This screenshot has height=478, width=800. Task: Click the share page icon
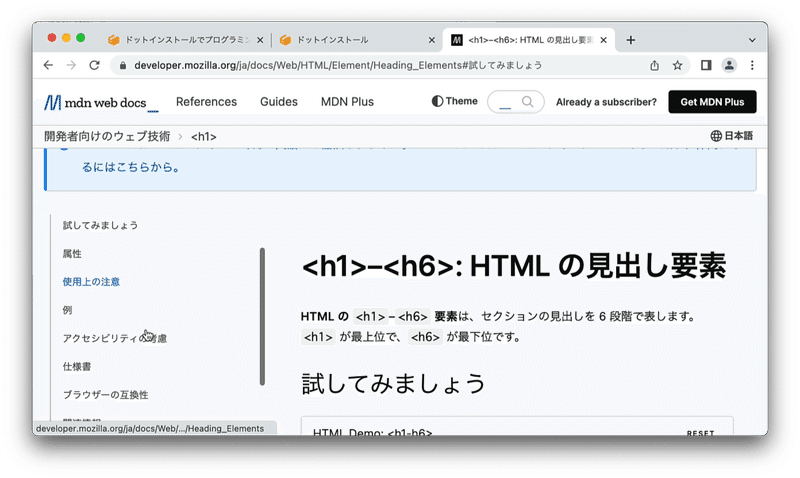click(654, 65)
